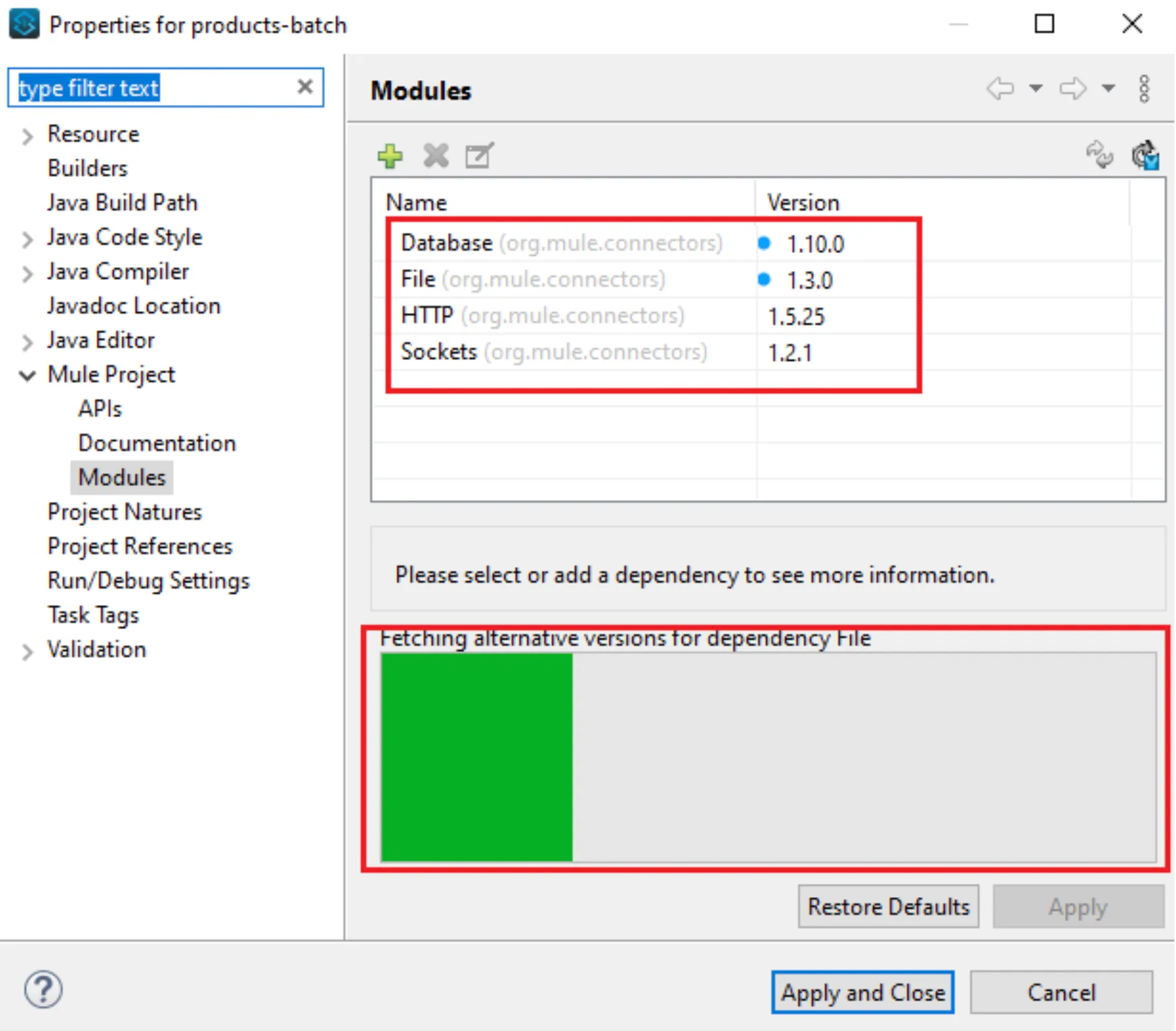The height and width of the screenshot is (1031, 1176).
Task: Click the help question mark icon
Action: pos(43,989)
